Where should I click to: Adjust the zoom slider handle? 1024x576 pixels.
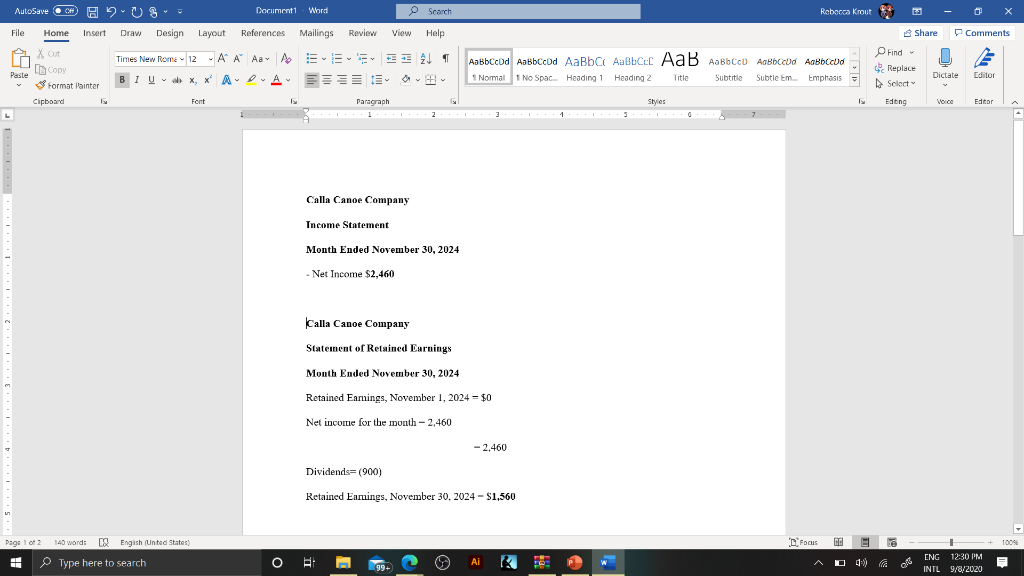952,542
